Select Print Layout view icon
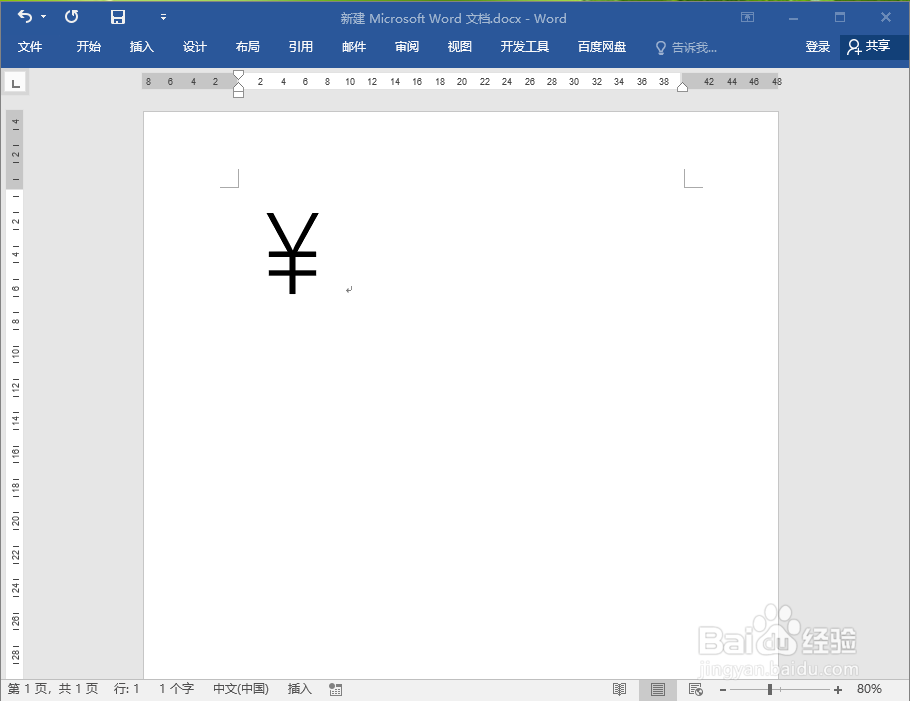Image resolution: width=910 pixels, height=701 pixels. (x=657, y=689)
